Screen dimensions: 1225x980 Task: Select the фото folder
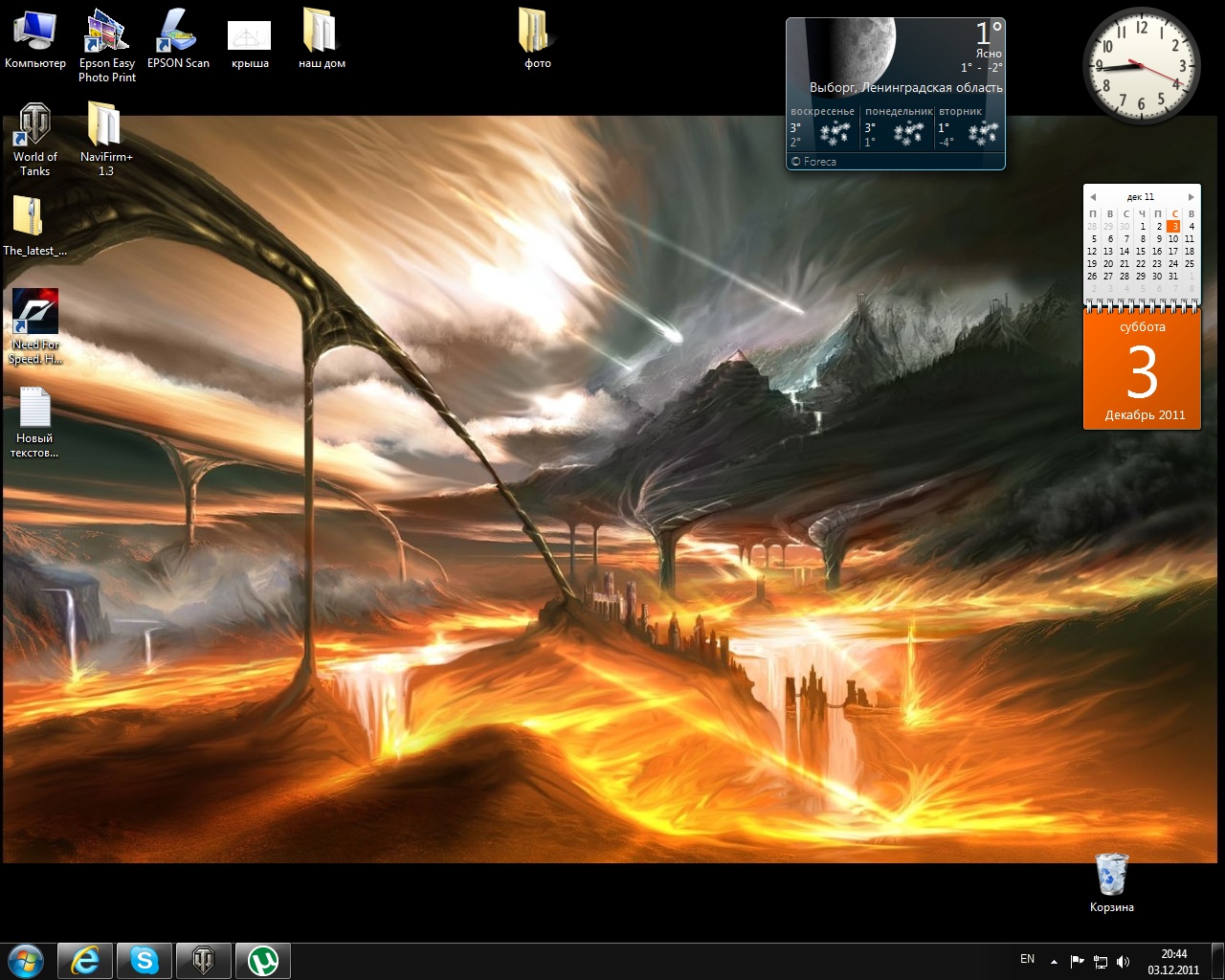(538, 39)
